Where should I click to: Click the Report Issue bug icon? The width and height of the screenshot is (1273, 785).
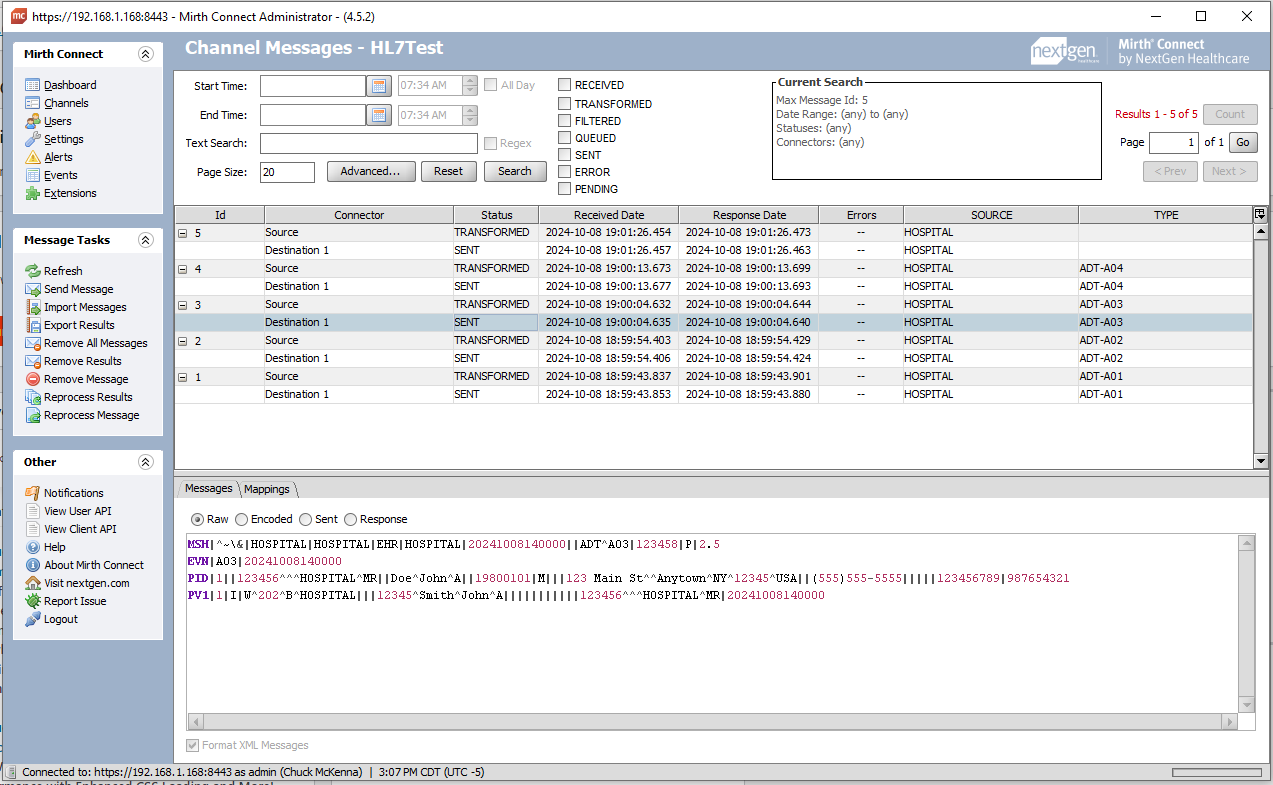33,601
